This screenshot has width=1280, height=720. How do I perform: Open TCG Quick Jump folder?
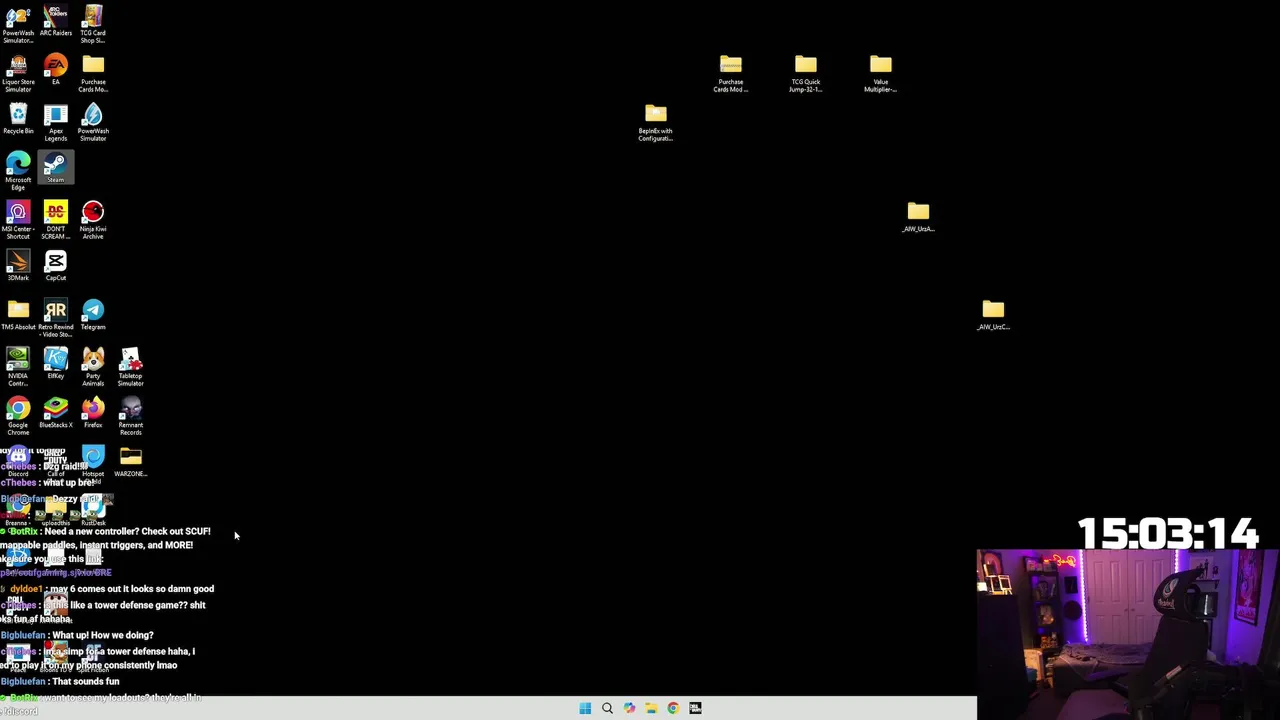tap(806, 73)
